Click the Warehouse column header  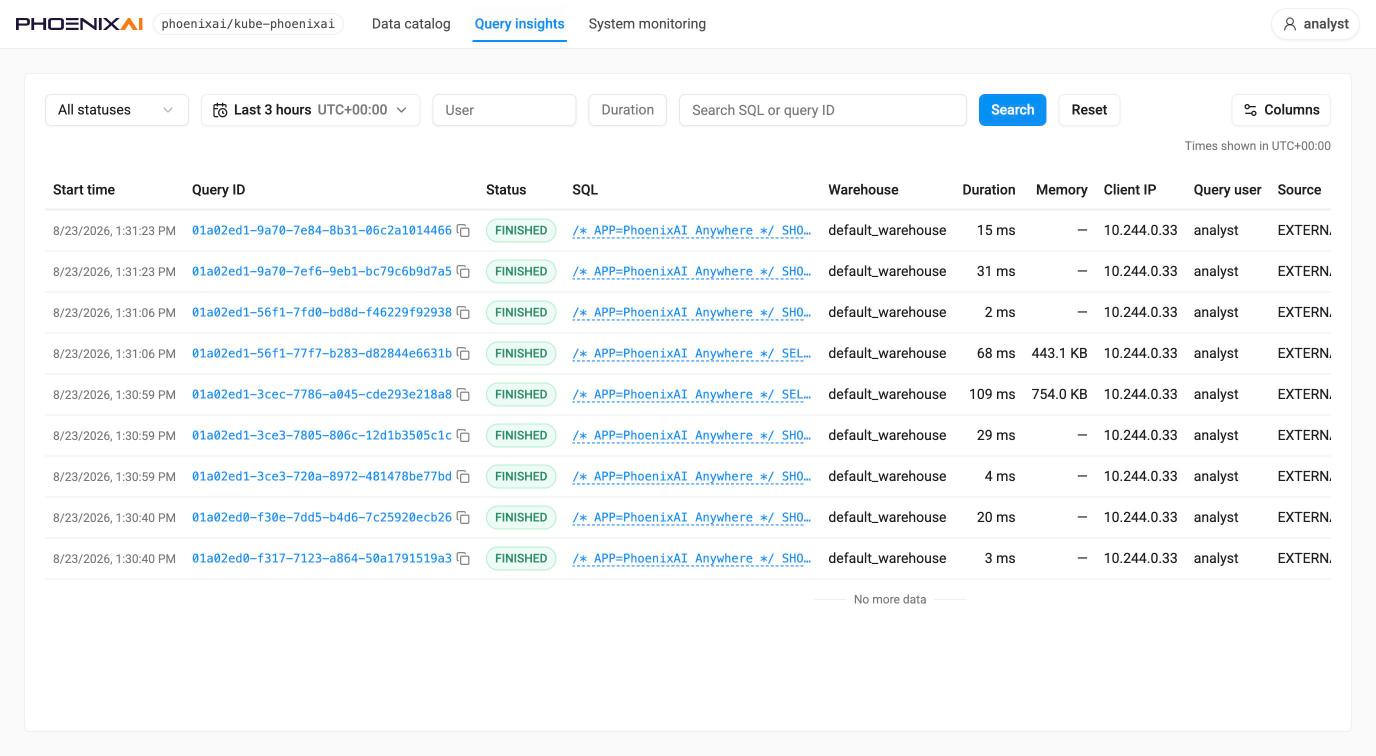[x=863, y=190]
